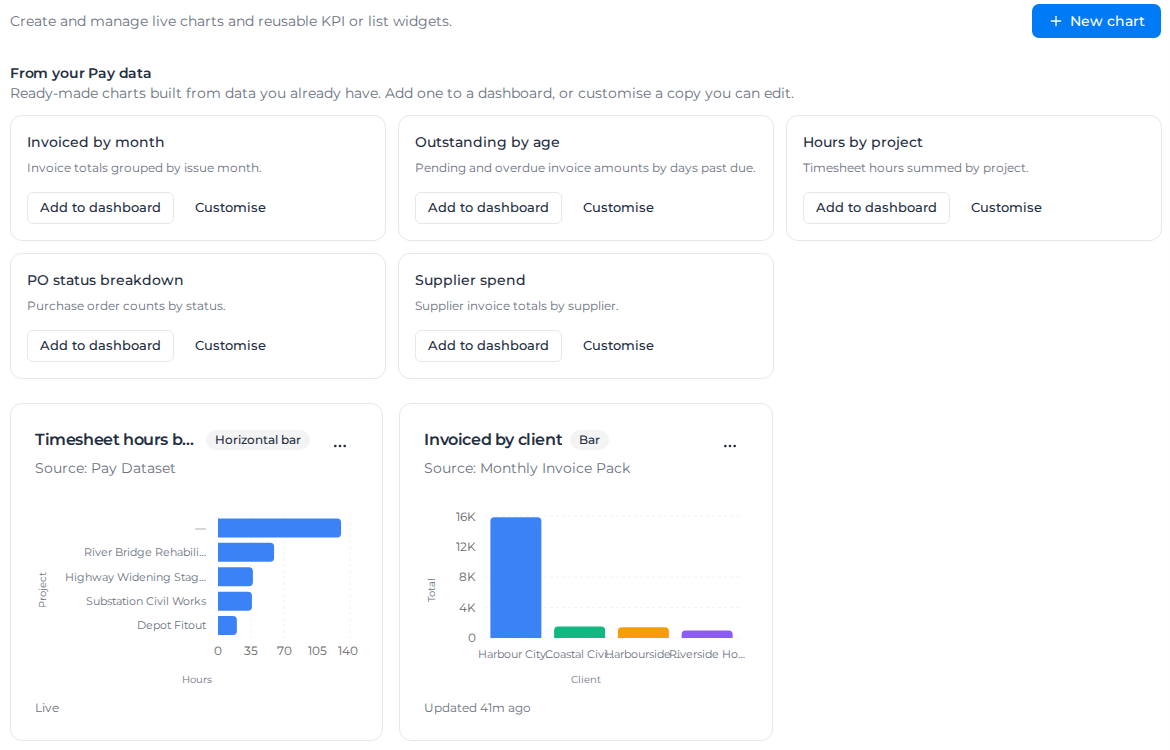Click the Riverside Ho... axis label
The height and width of the screenshot is (750, 1170).
[x=707, y=654]
